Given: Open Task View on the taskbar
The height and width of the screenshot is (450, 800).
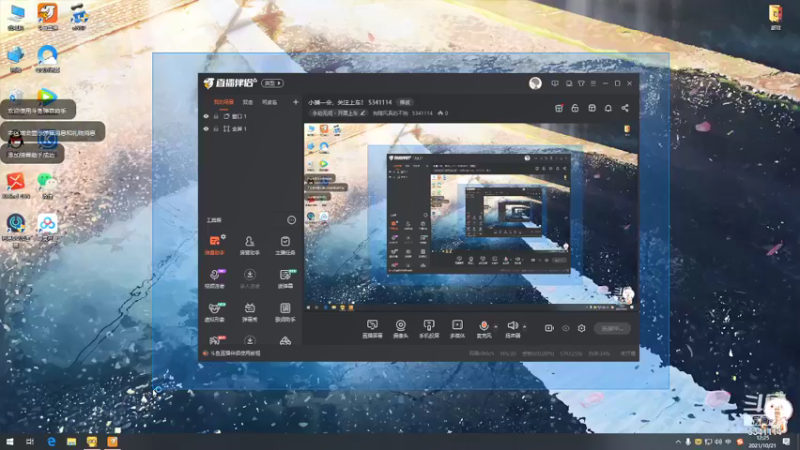Looking at the screenshot, I should (30, 442).
